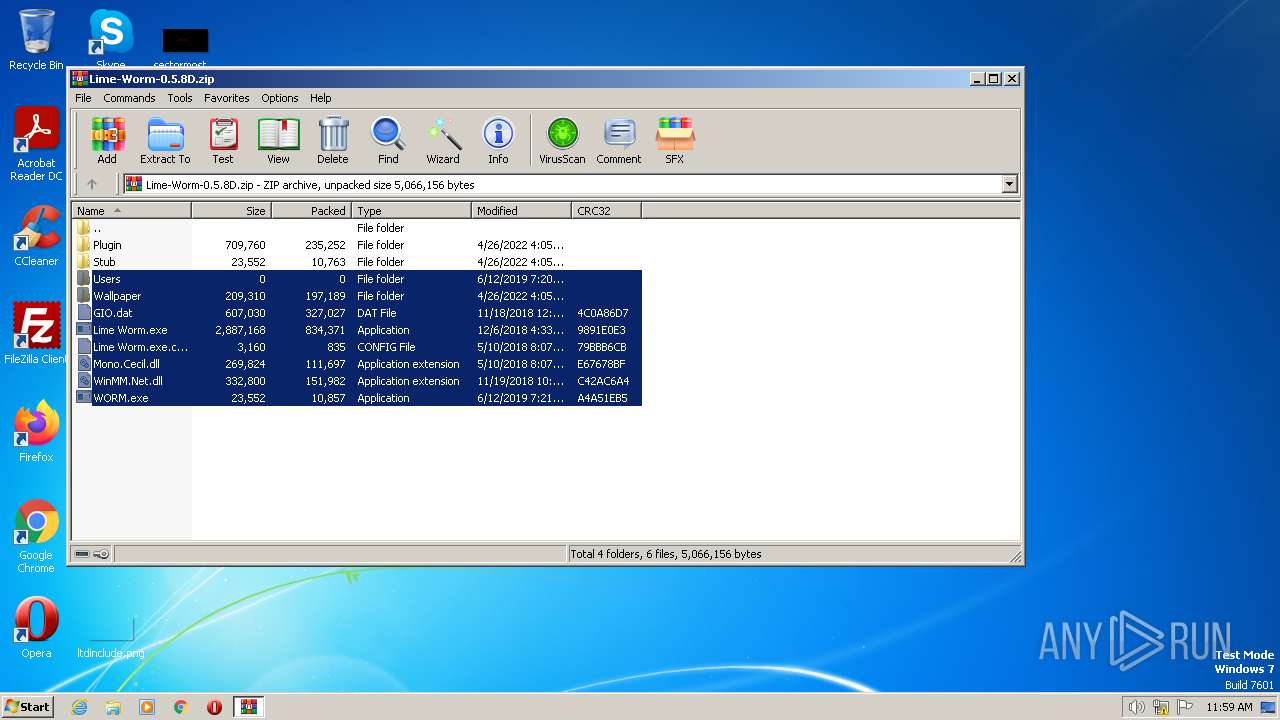Open Google Chrome desktop shortcut
Viewport: 1280px width, 720px height.
[36, 537]
